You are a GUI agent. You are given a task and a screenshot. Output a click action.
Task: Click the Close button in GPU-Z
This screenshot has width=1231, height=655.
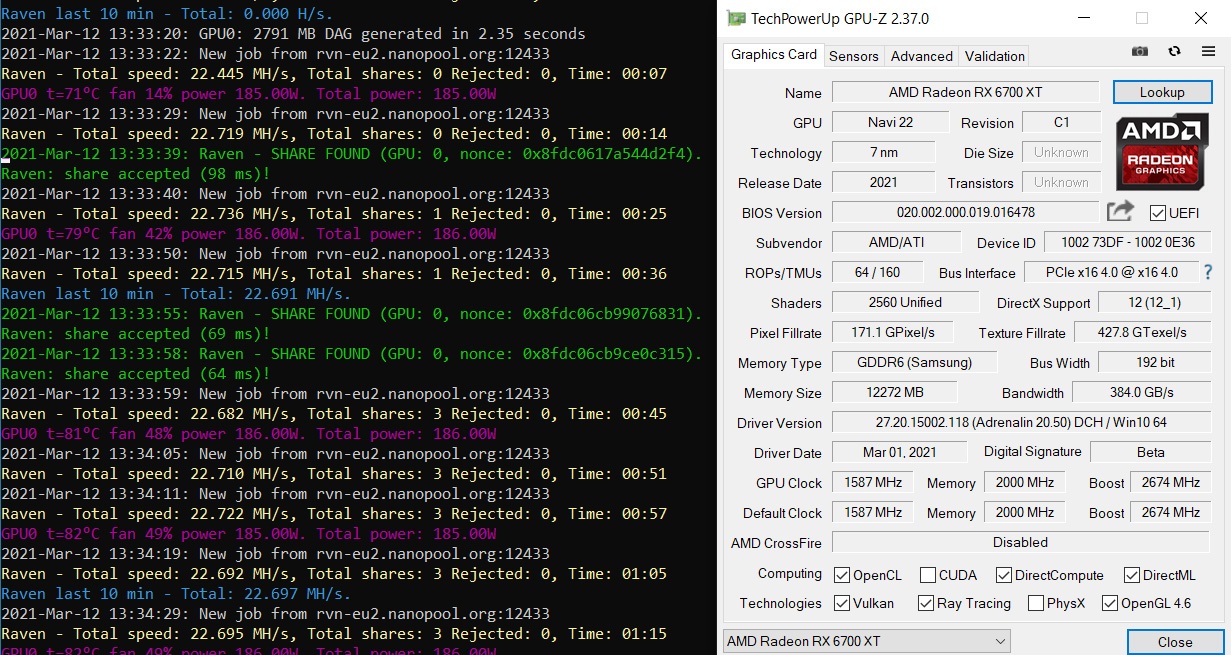[1175, 641]
